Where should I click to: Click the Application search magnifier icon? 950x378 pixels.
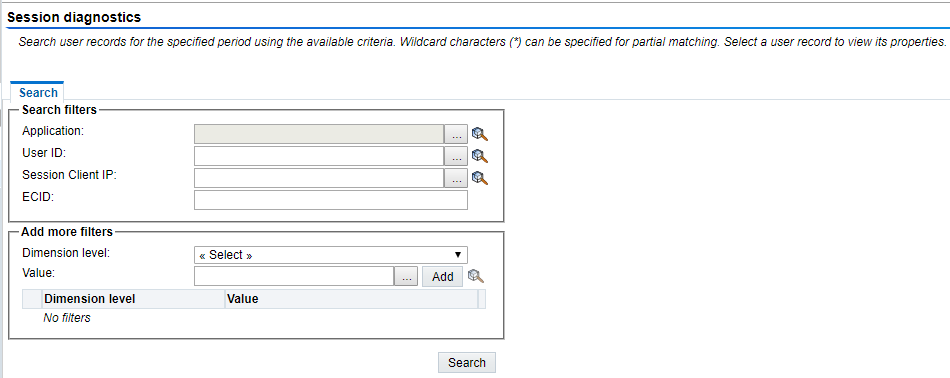click(x=480, y=134)
